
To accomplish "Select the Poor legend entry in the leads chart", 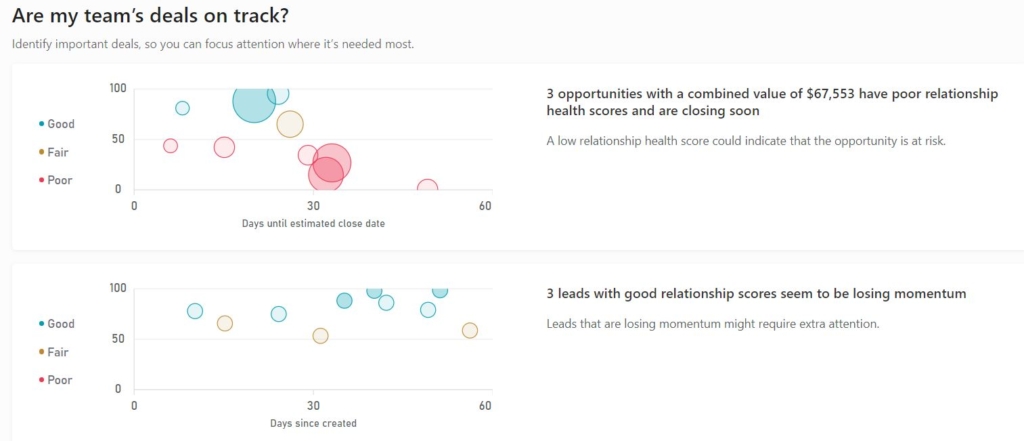I will (59, 380).
